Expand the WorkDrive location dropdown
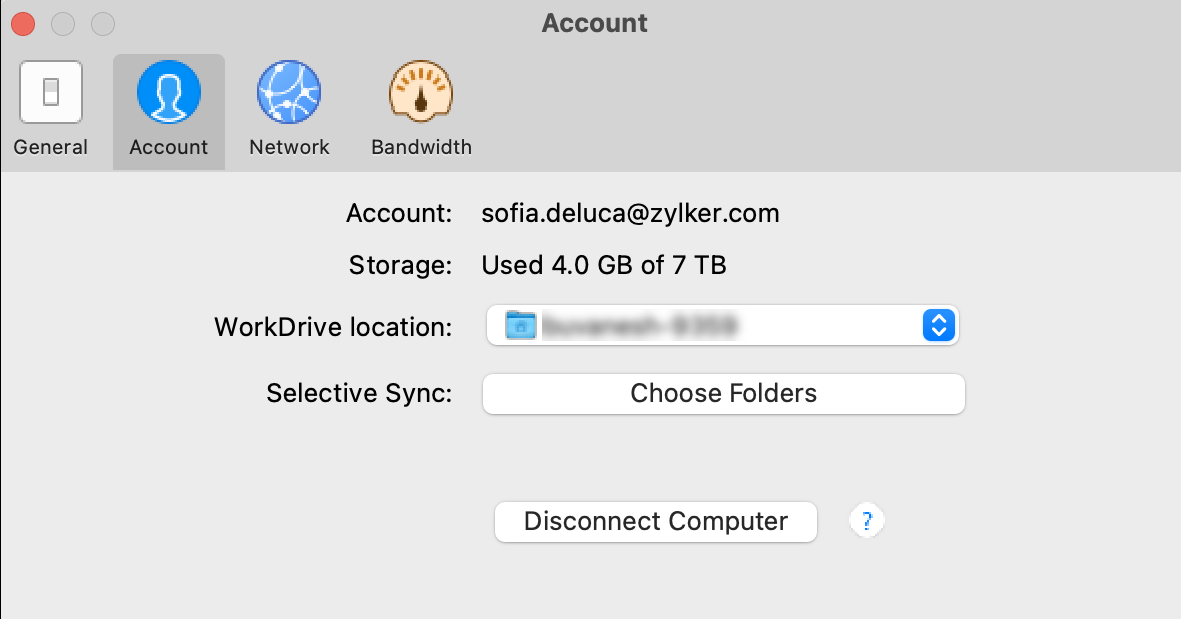The width and height of the screenshot is (1181, 619). [x=722, y=325]
